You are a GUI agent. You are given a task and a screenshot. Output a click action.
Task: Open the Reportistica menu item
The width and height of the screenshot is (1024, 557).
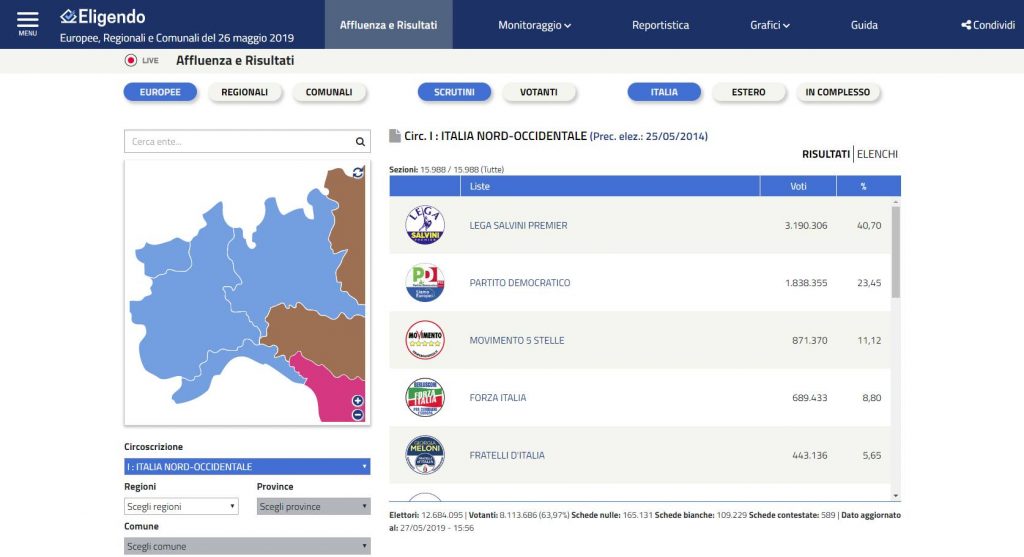[660, 25]
